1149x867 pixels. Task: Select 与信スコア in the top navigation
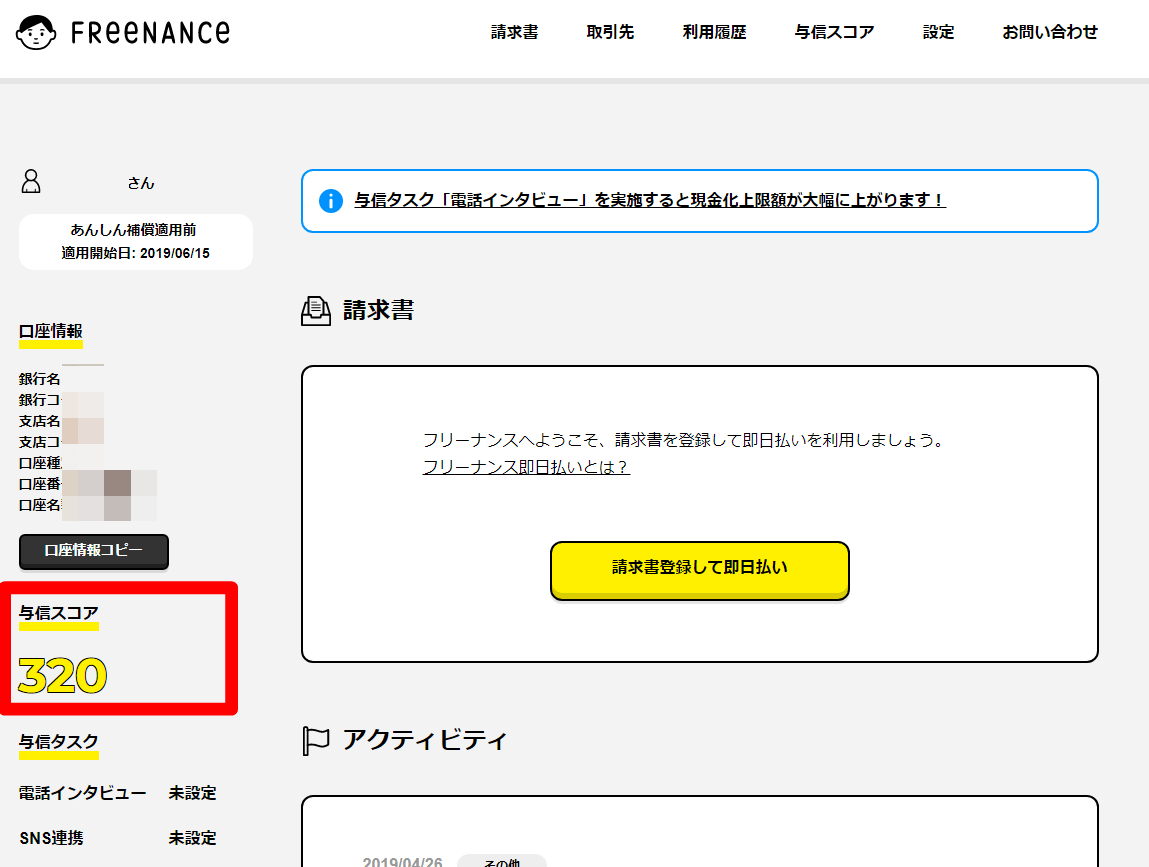[x=835, y=32]
